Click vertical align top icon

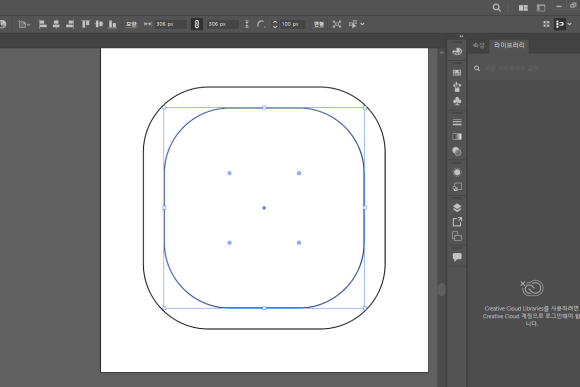click(x=85, y=24)
